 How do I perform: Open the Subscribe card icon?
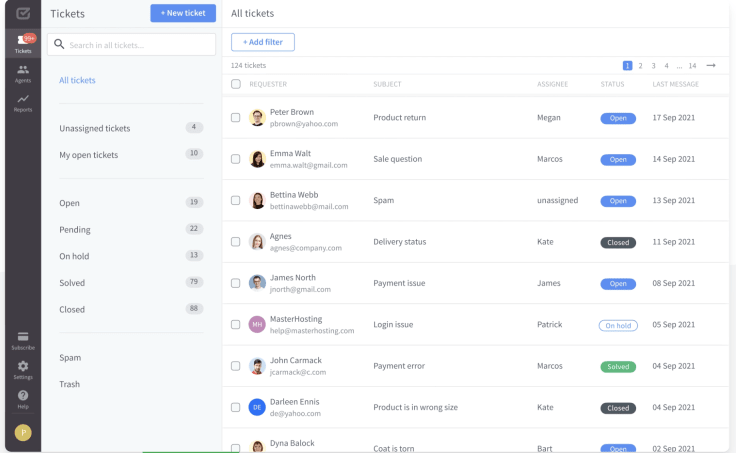pyautogui.click(x=23, y=340)
